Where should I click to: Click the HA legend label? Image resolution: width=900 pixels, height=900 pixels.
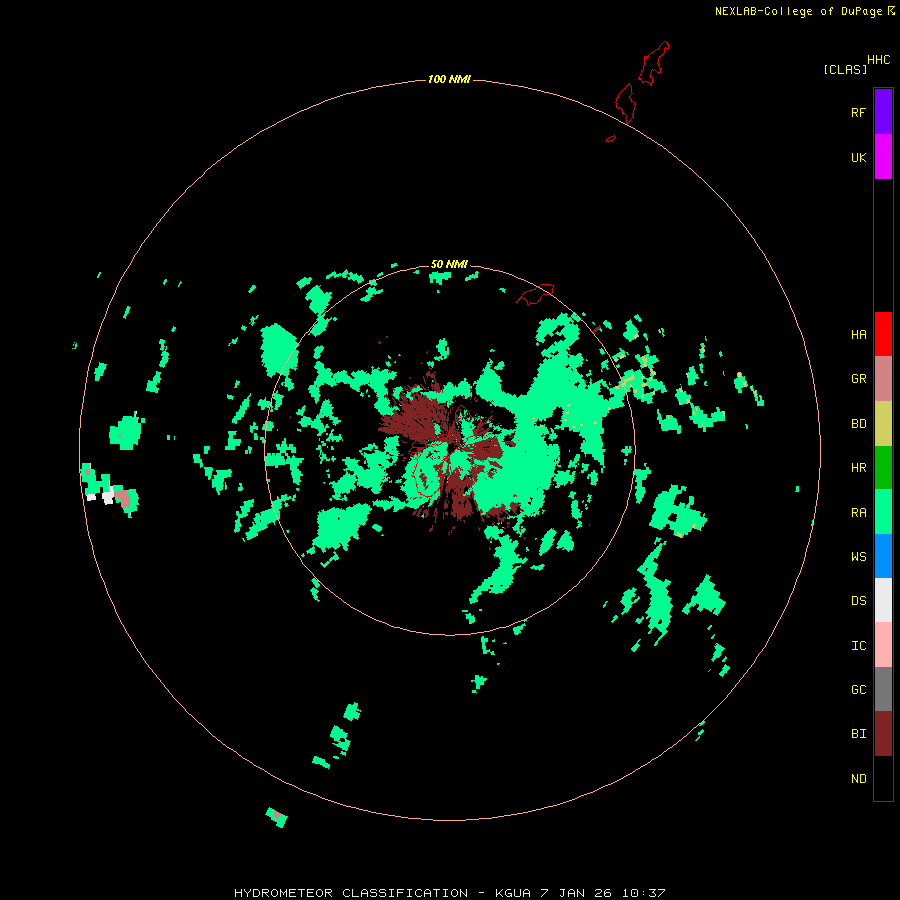(x=858, y=335)
